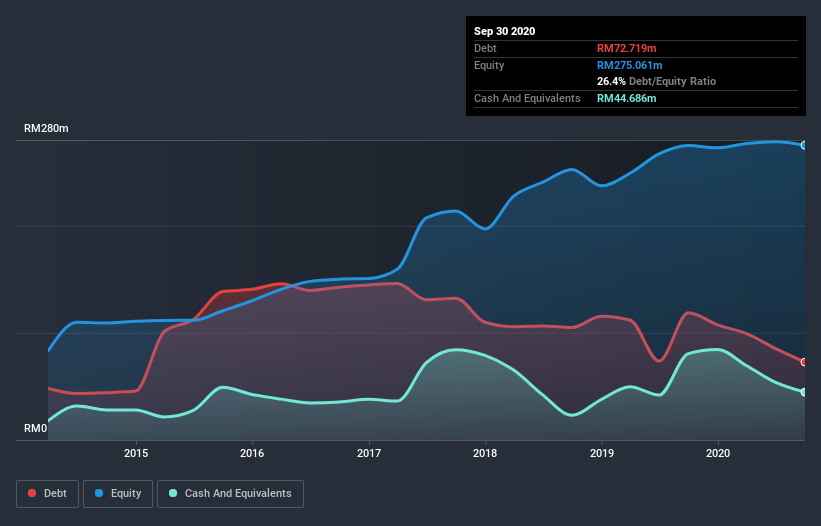Click the Cash And Equivalents tooltip label
The image size is (821, 526).
tap(527, 98)
